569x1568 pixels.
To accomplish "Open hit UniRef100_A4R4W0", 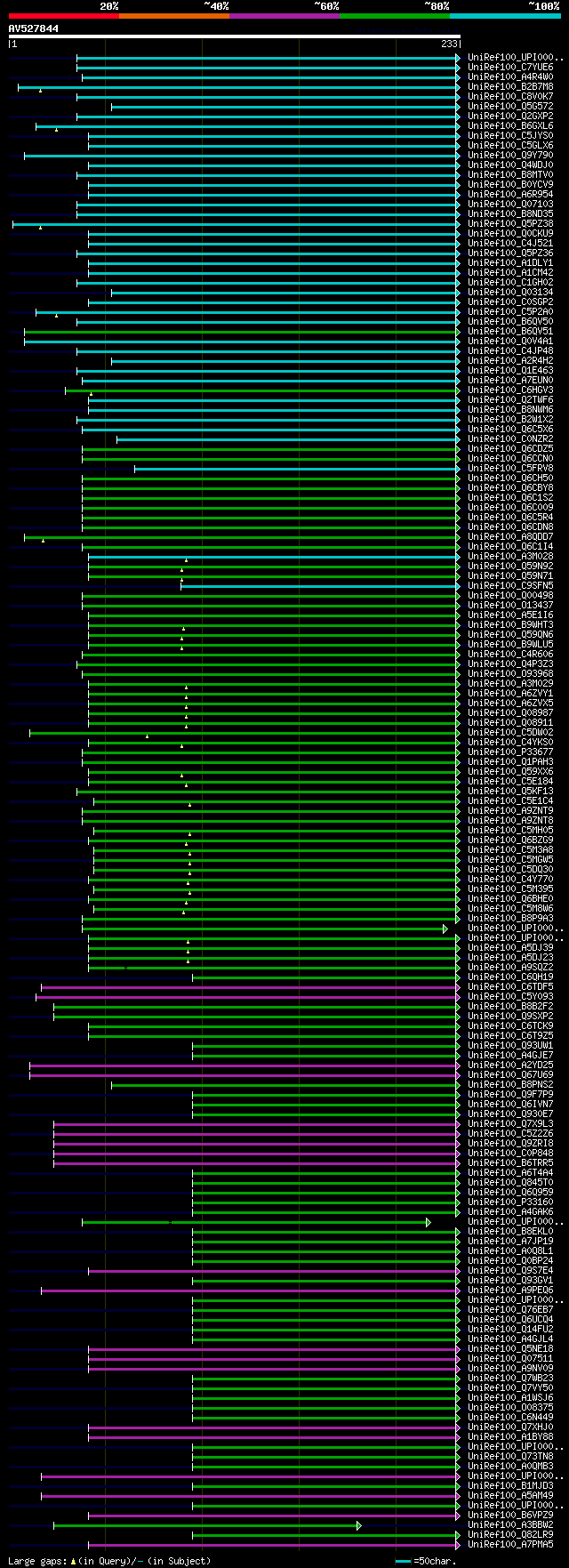I will pos(510,77).
